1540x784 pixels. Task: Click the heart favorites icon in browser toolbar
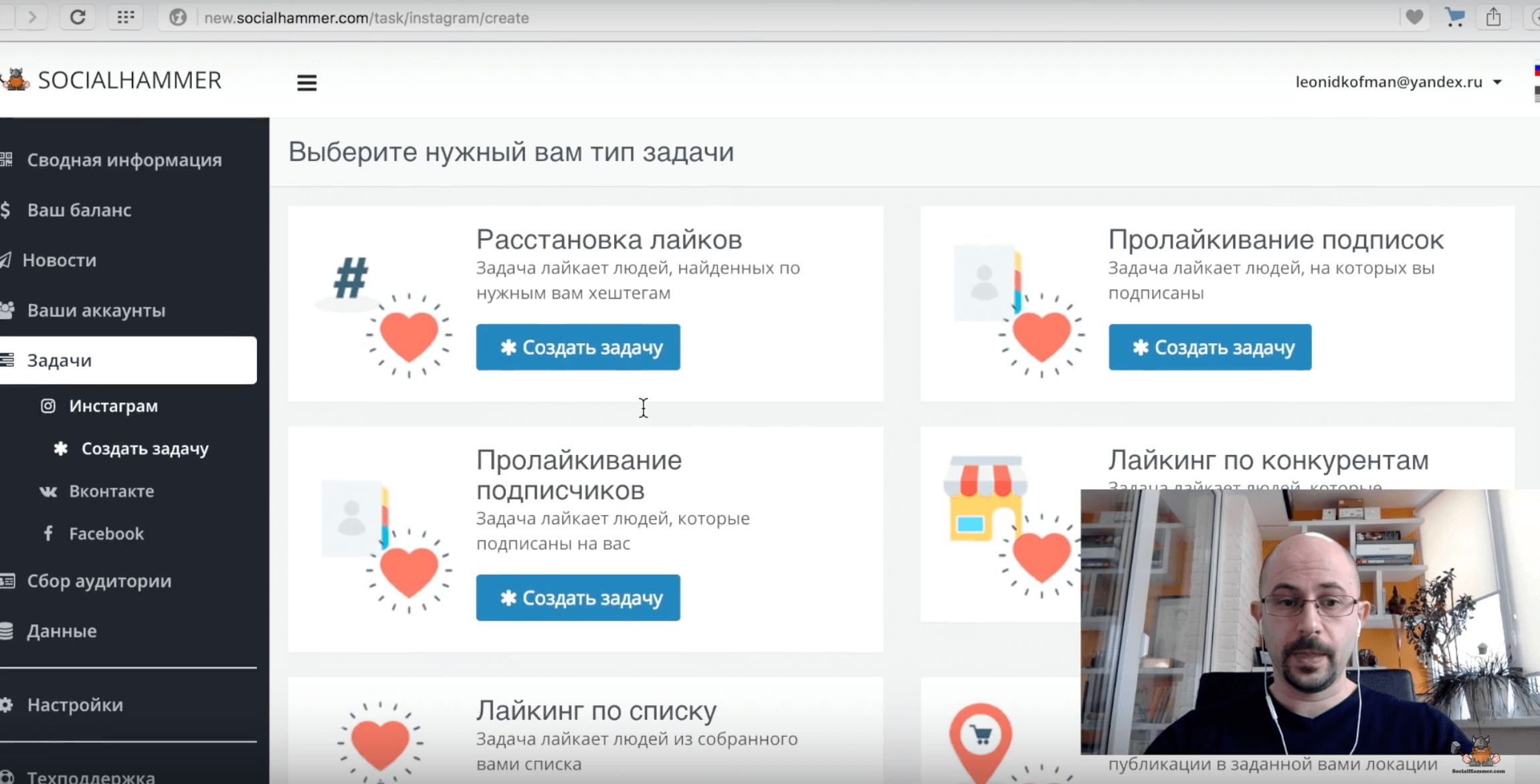(1414, 17)
